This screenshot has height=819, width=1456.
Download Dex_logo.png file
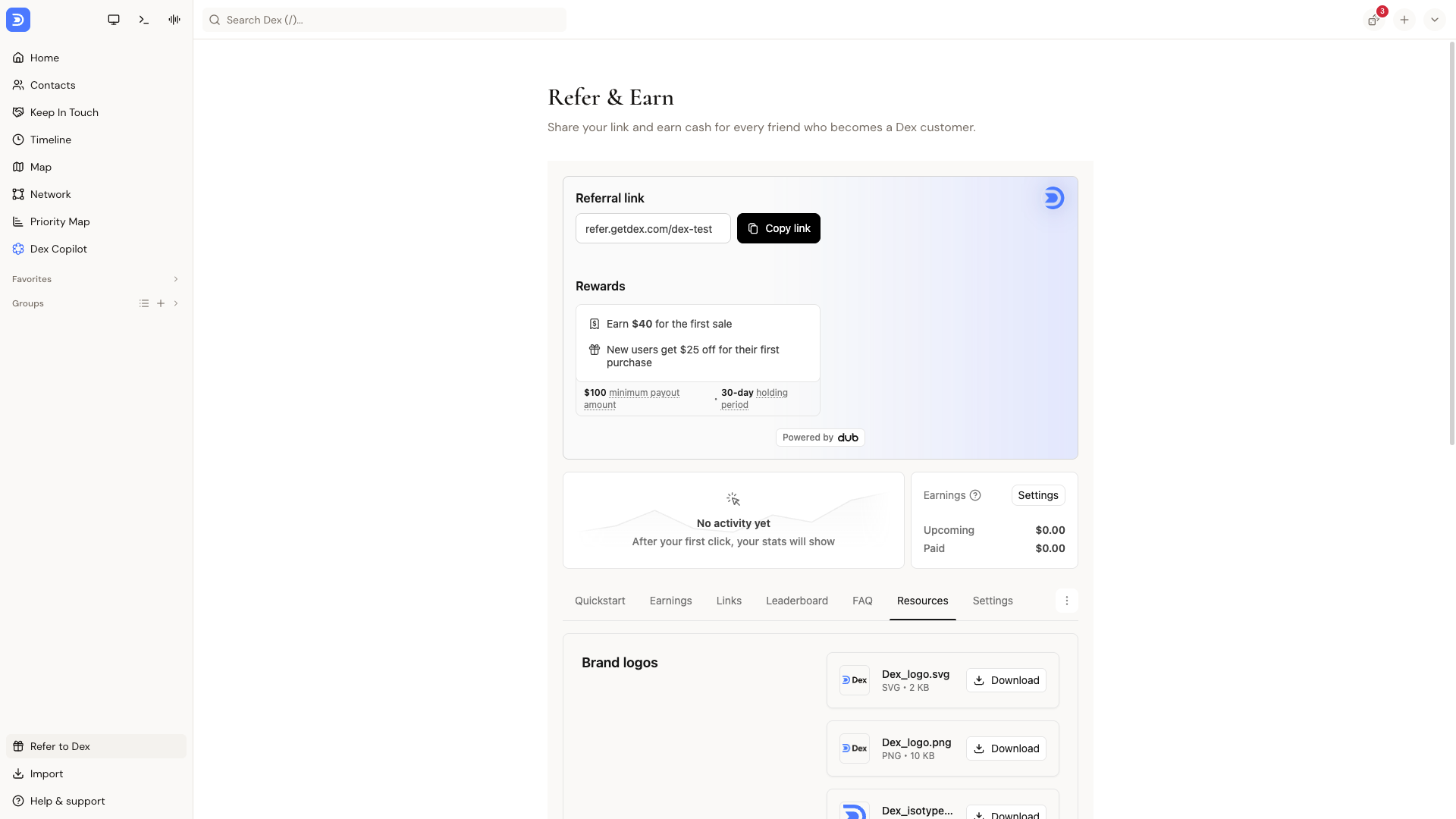coord(1006,748)
